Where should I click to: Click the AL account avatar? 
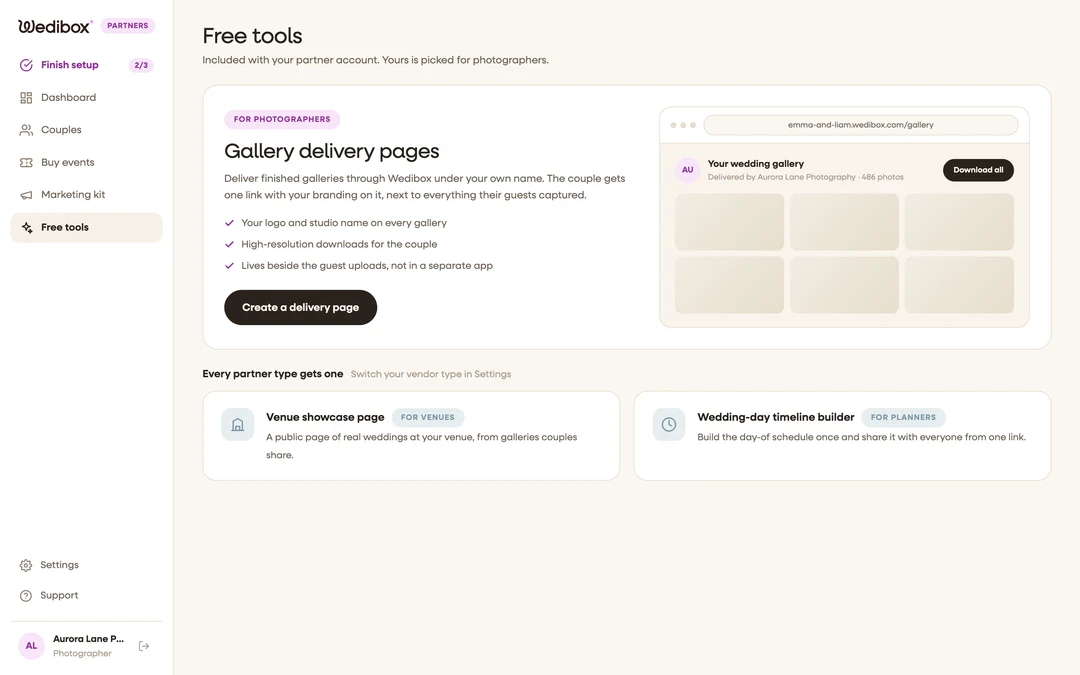(x=31, y=646)
